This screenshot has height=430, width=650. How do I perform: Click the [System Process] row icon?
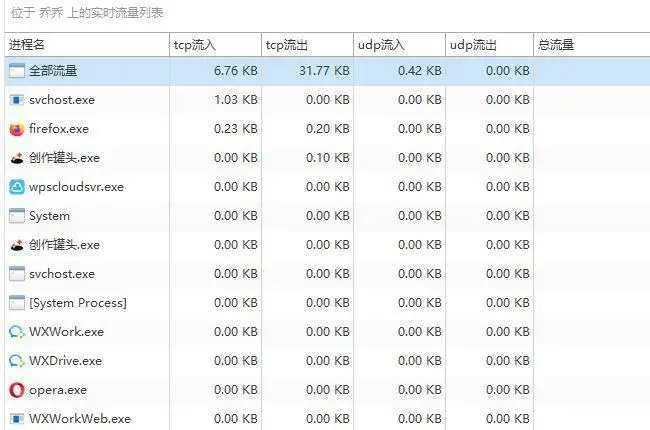pos(16,303)
